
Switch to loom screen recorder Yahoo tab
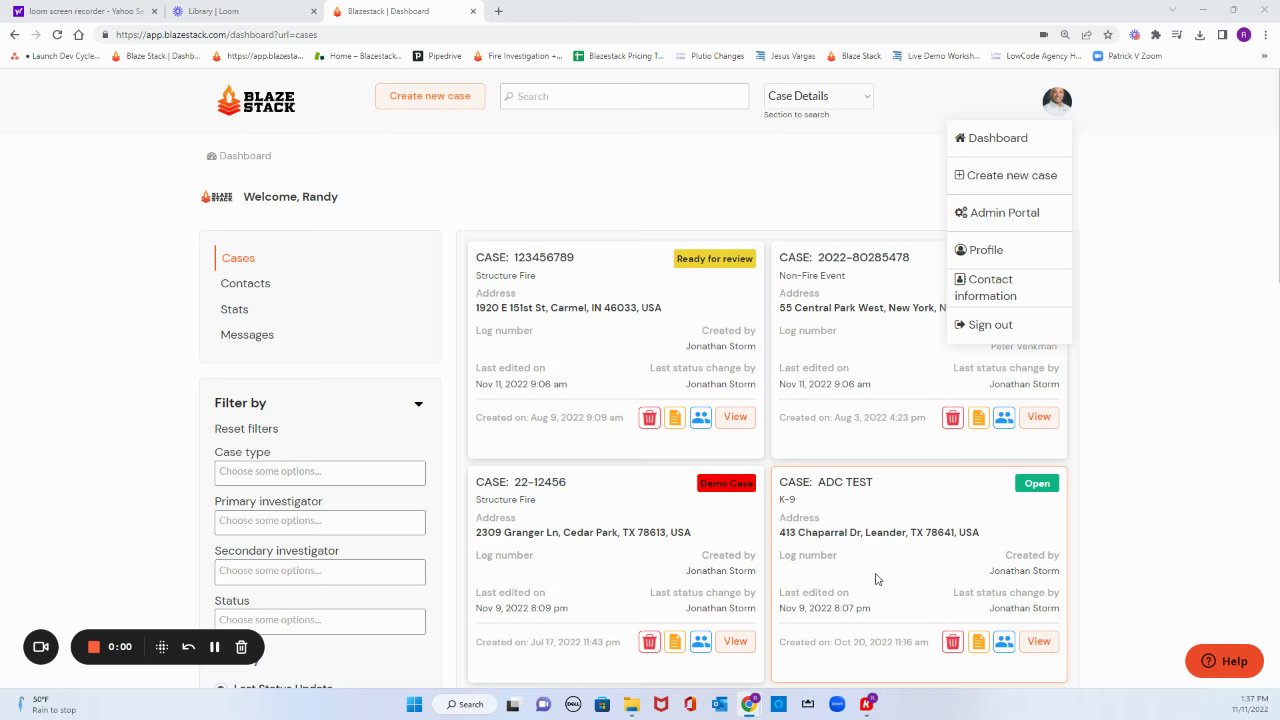85,11
